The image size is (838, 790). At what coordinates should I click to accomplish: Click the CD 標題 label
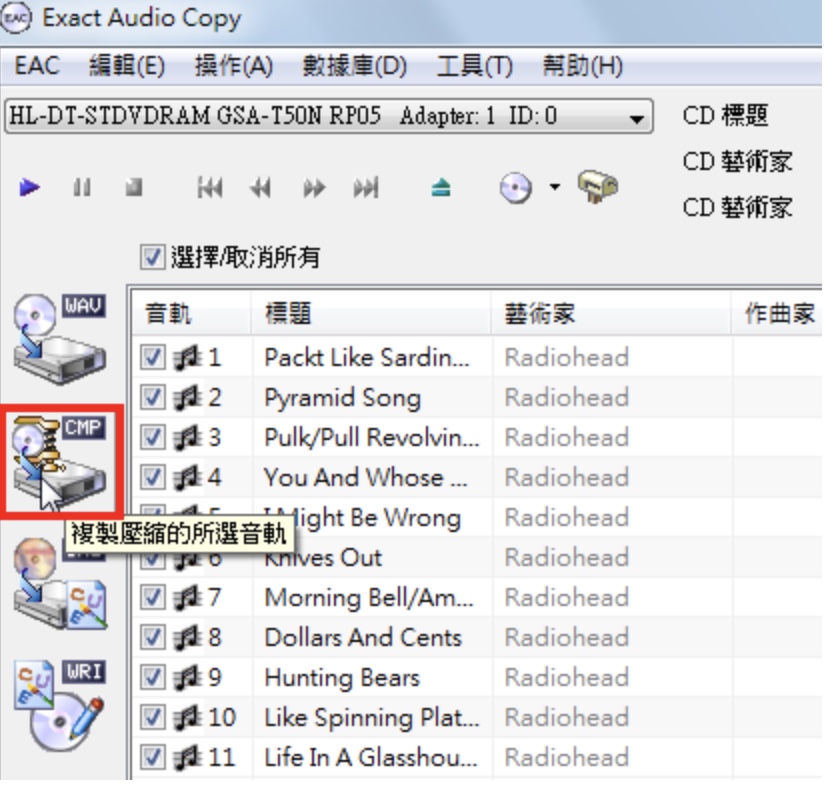[725, 115]
